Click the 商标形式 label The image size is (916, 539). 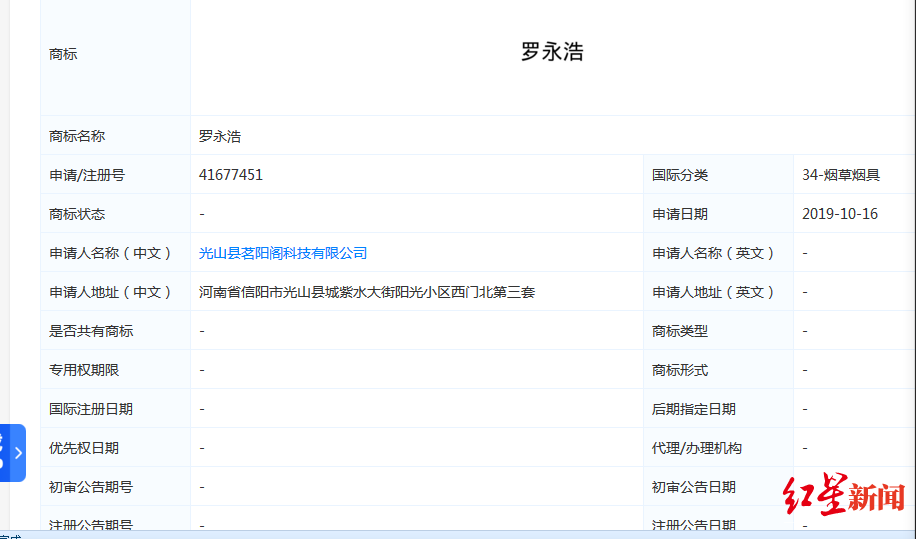point(680,370)
